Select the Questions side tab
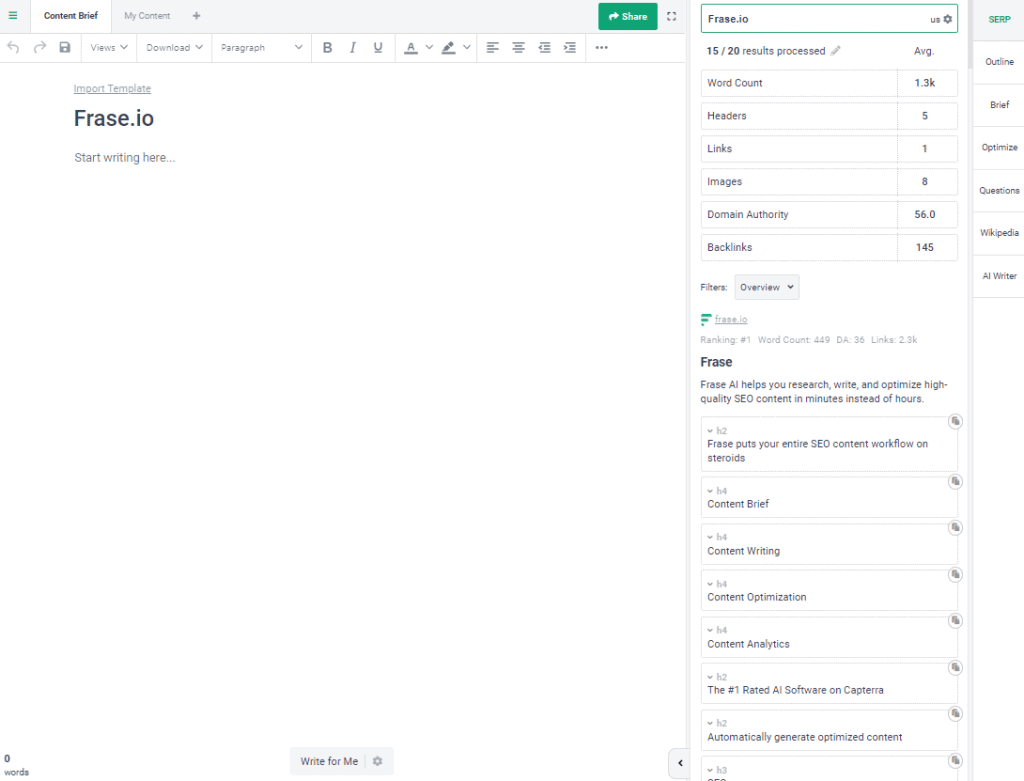 [x=999, y=191]
